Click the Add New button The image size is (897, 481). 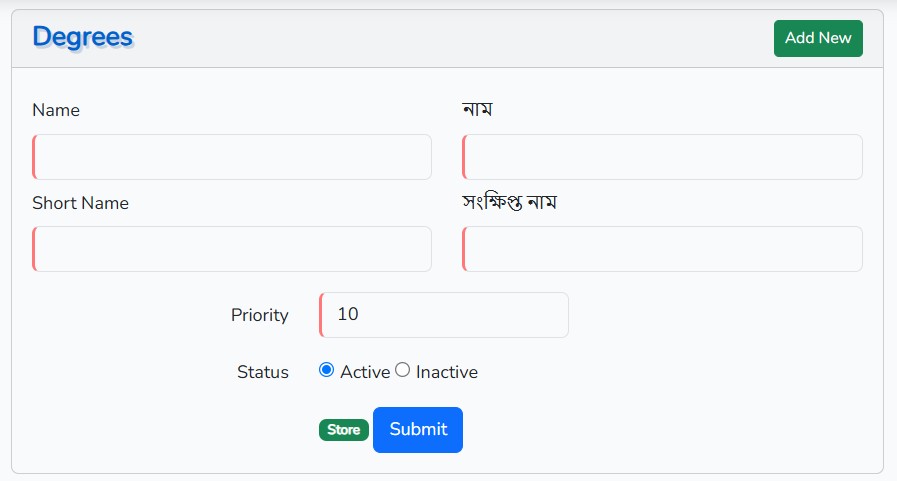point(818,38)
